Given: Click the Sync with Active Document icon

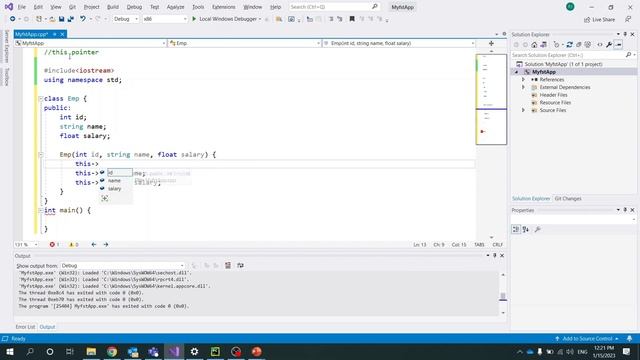Looking at the screenshot, I should [569, 45].
